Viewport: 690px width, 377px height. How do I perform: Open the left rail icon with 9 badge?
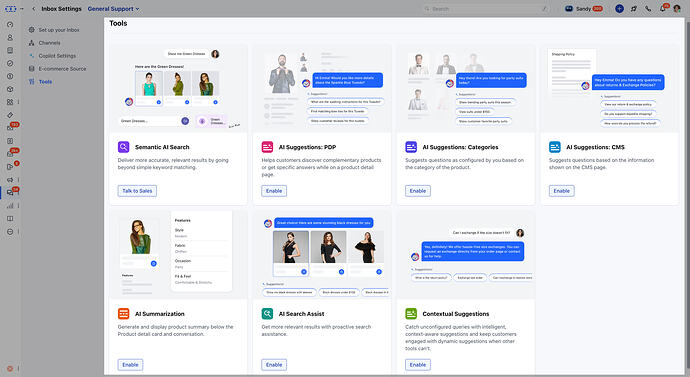[10, 167]
